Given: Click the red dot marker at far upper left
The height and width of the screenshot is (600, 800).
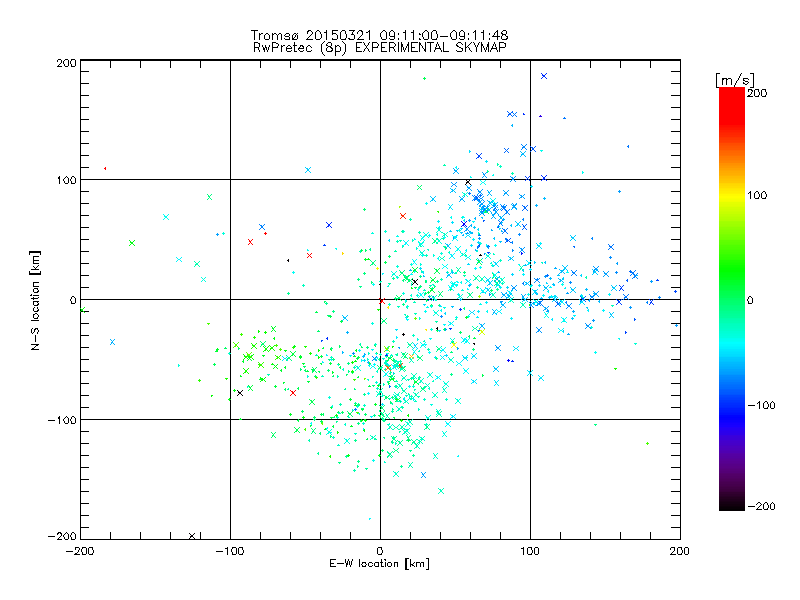Looking at the screenshot, I should pyautogui.click(x=105, y=168).
